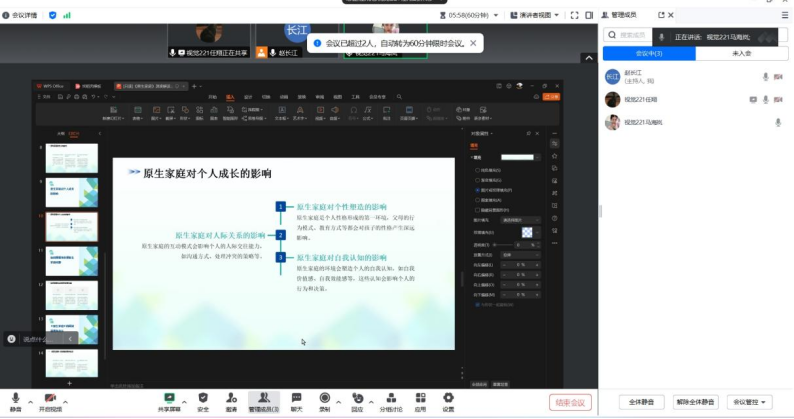794x419 pixels.
Task: Expand the 演讲者视图 view dropdown
Action: [x=535, y=15]
